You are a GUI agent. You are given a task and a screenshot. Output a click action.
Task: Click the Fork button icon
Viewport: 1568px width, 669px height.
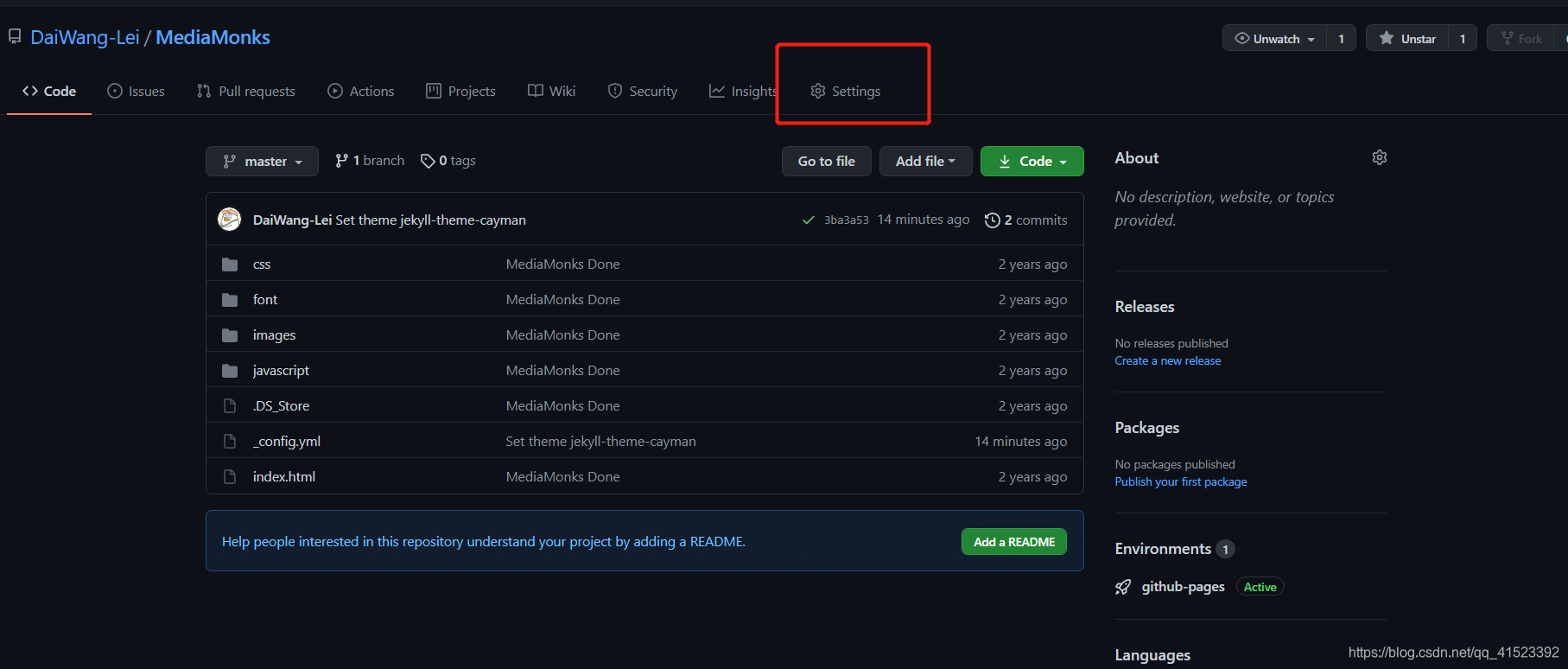coord(1508,38)
